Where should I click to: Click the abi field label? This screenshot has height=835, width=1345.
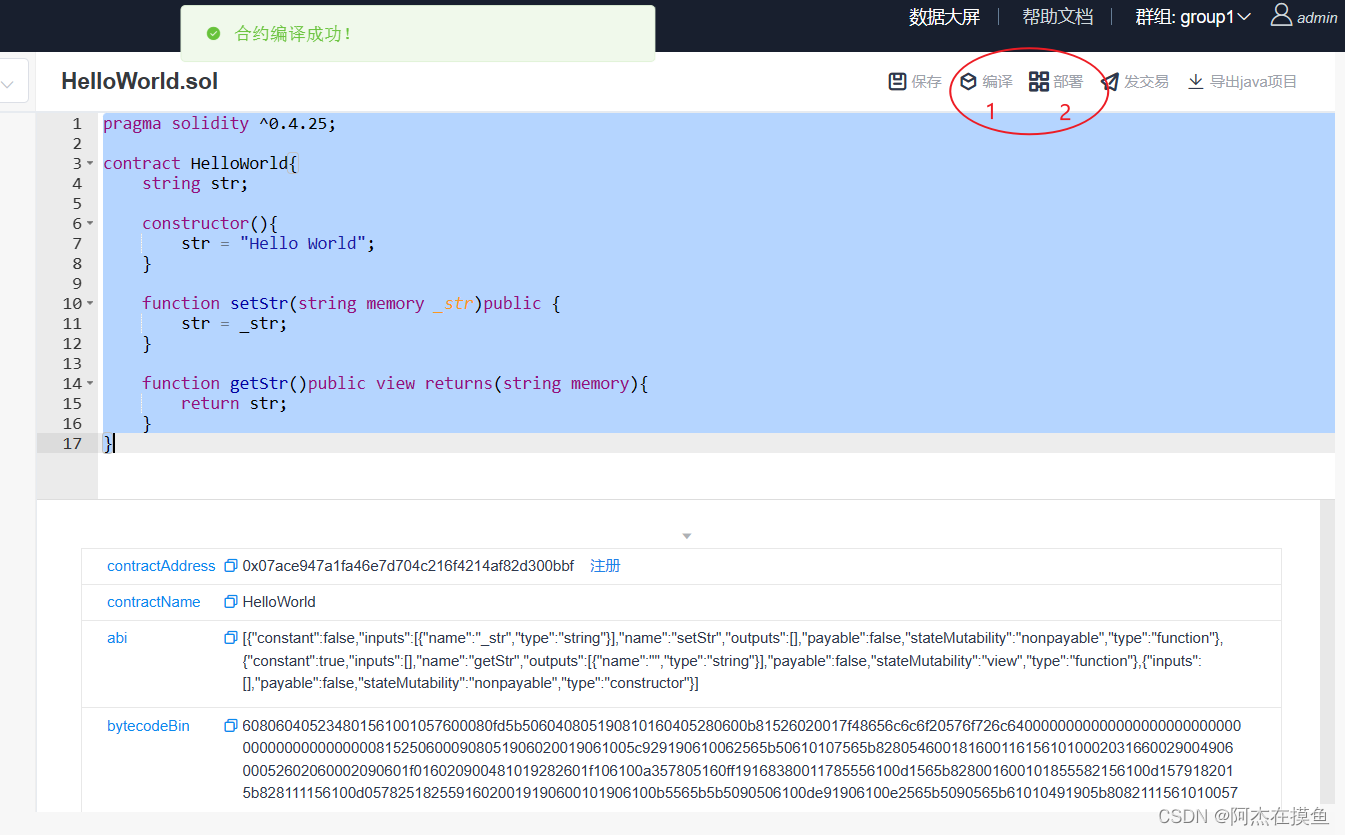coord(117,638)
